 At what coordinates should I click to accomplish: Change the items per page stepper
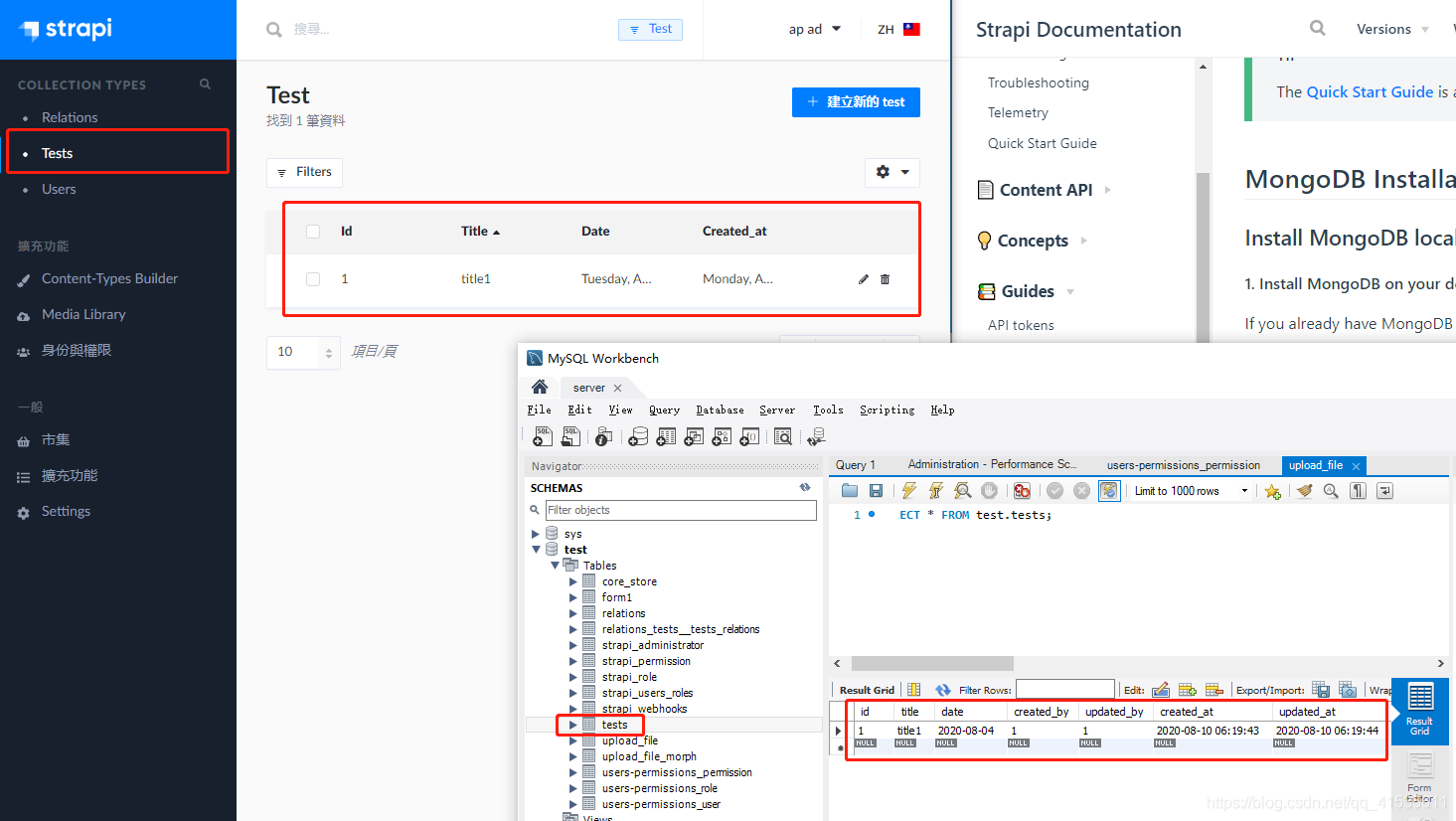(329, 352)
